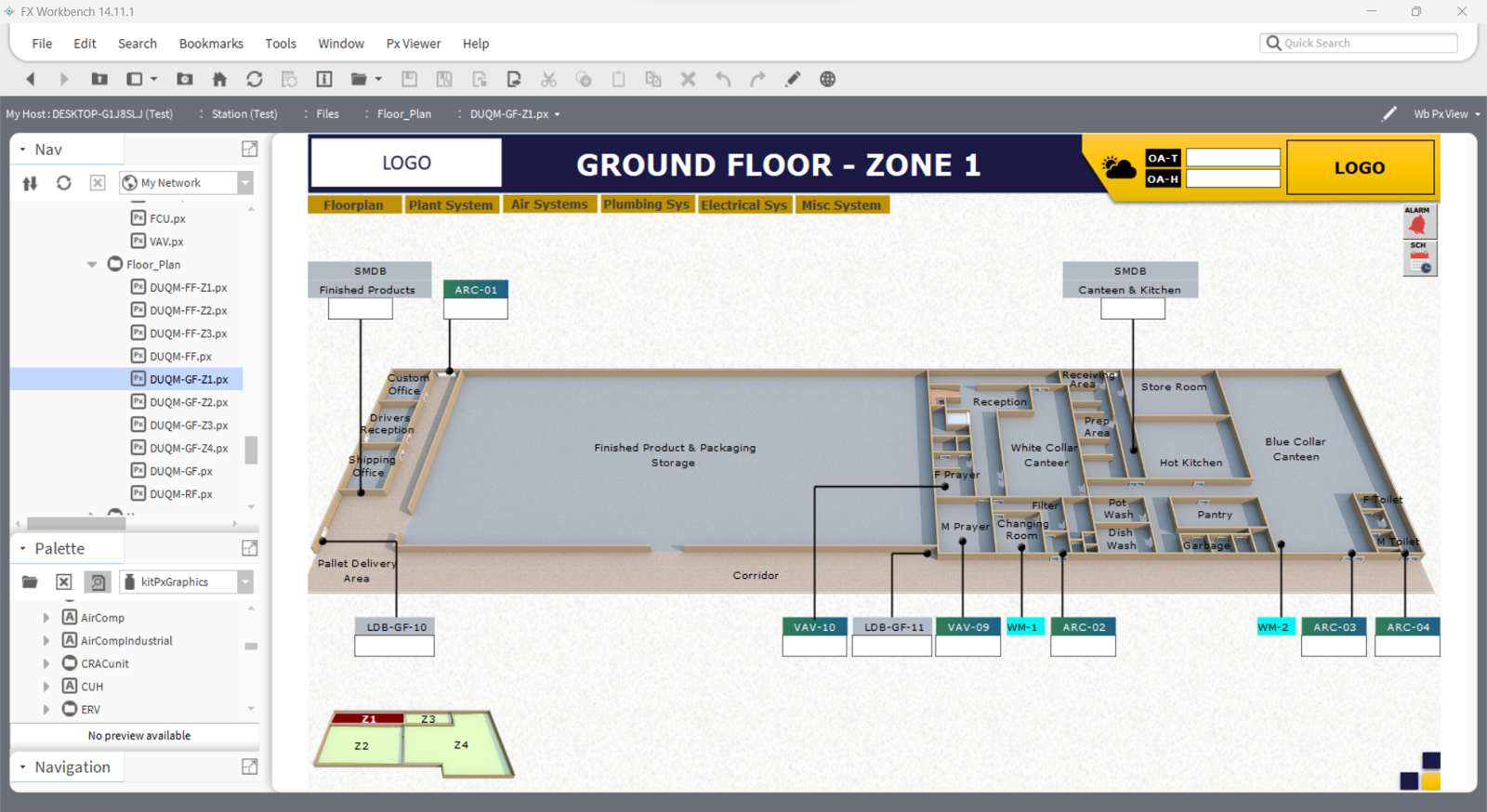The image size is (1487, 812).
Task: Open the alarm bell icon on floorplan
Action: coord(1418,223)
